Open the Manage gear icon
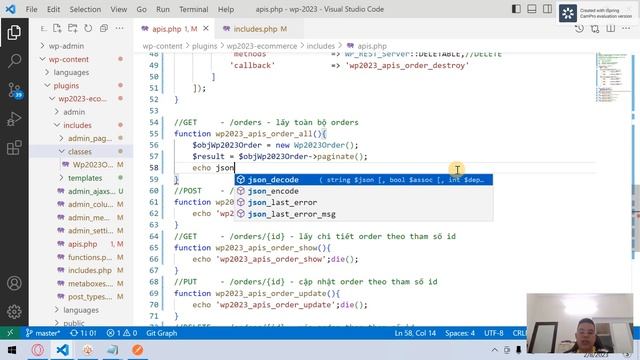This screenshot has height=360, width=640. click(14, 311)
